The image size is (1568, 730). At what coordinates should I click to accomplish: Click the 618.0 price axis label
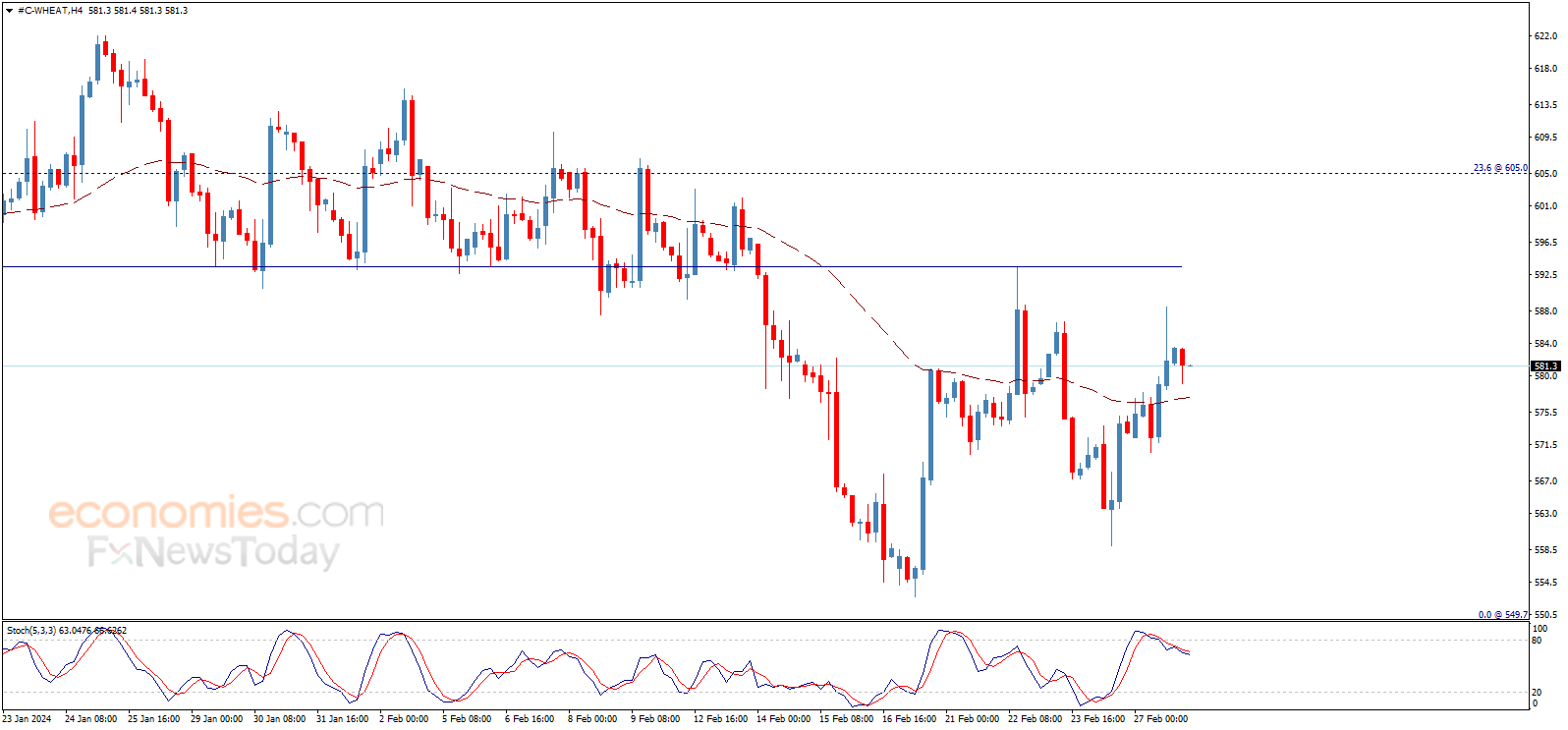pyautogui.click(x=1545, y=69)
